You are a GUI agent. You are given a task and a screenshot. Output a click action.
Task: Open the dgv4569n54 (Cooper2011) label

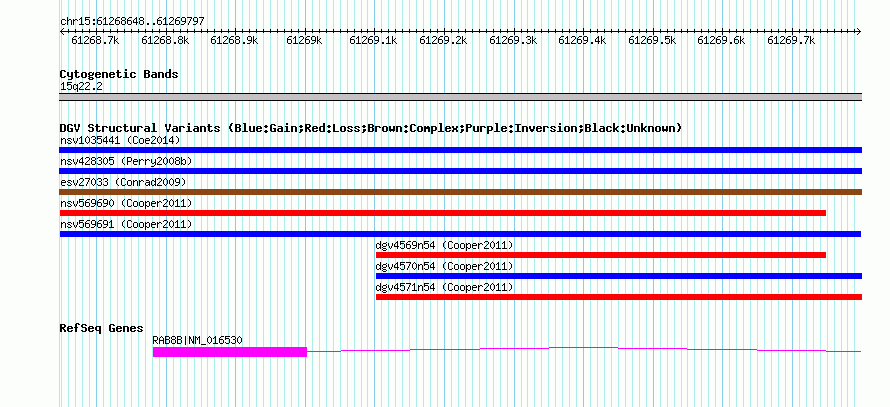[x=444, y=245]
